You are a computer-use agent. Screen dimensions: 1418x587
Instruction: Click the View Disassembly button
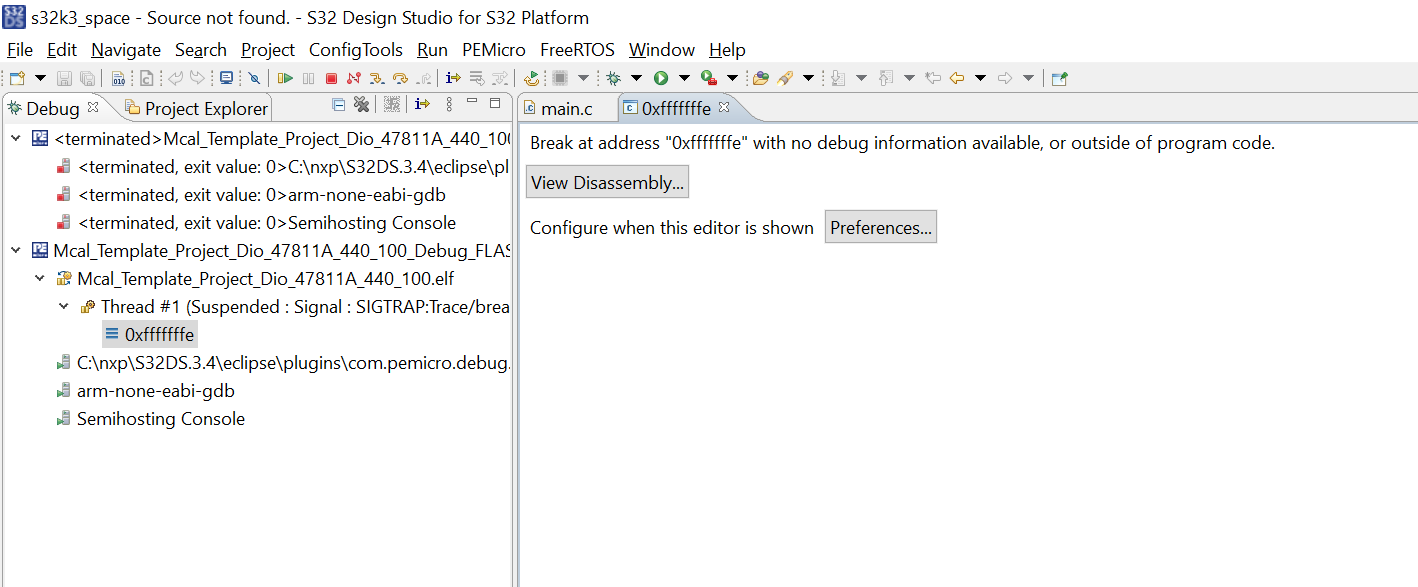606,181
